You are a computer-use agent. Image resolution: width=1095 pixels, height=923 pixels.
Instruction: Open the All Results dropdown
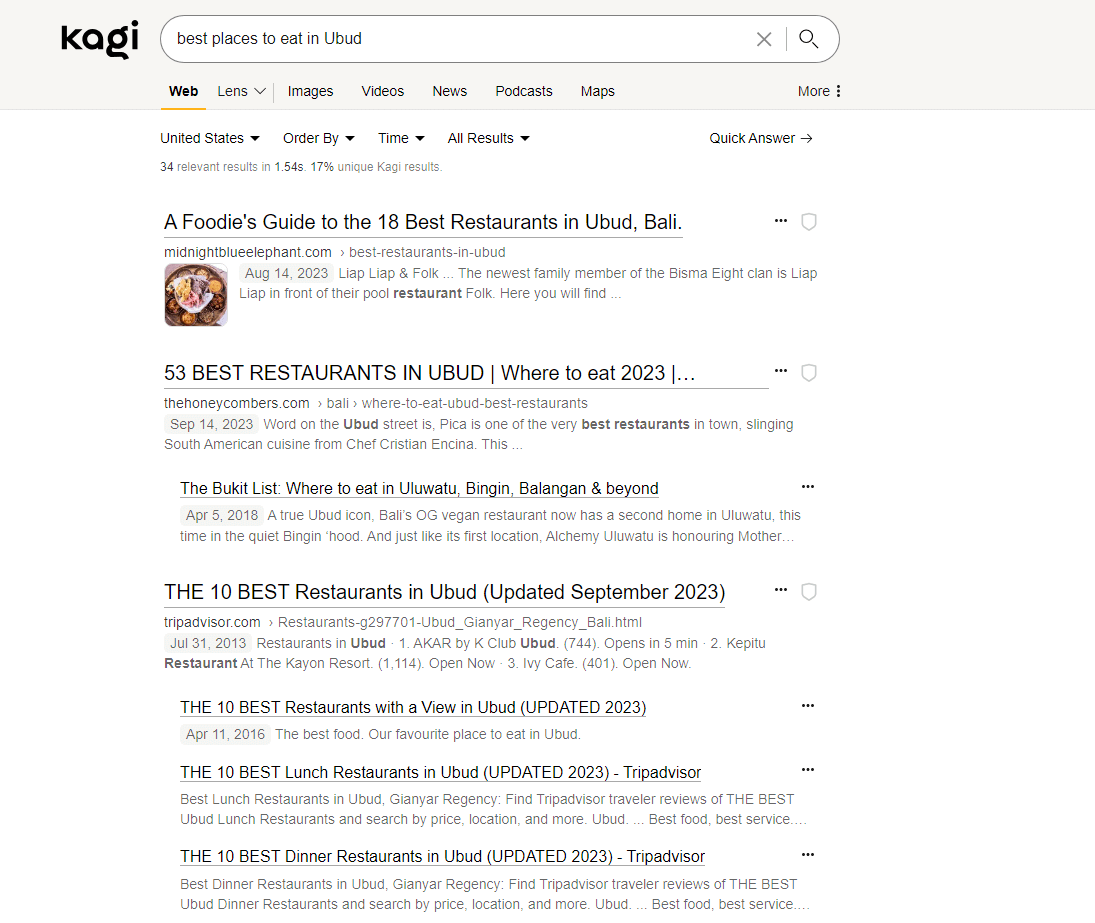[x=488, y=138]
